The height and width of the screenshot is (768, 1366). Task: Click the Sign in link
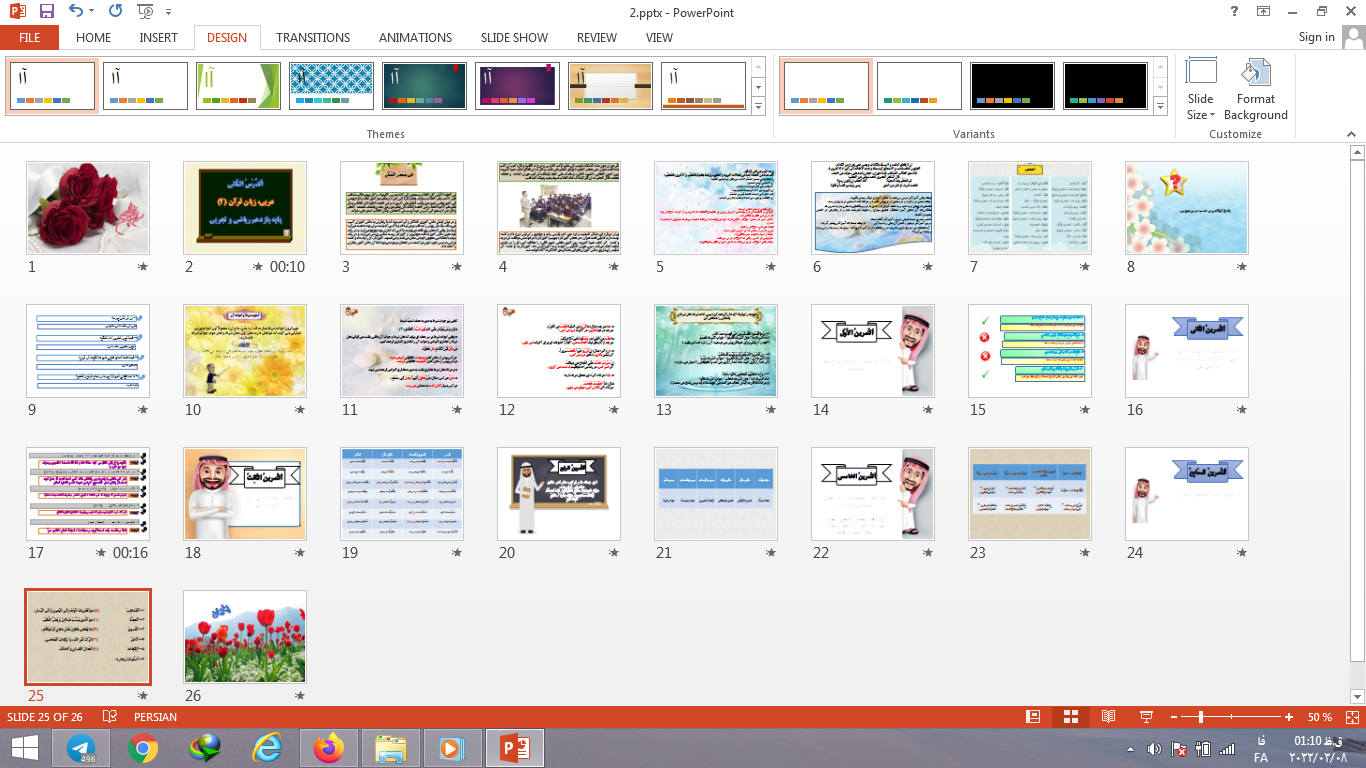tap(1316, 37)
